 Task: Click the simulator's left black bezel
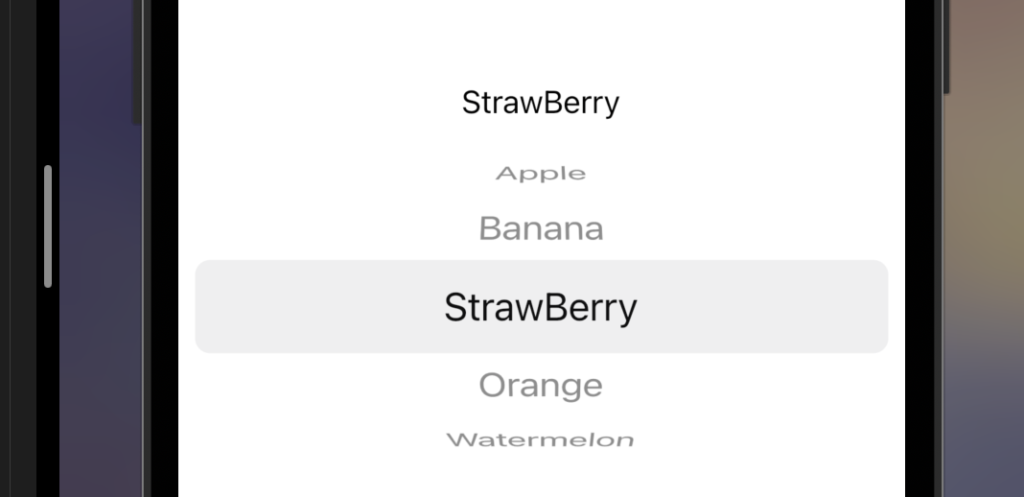click(165, 248)
